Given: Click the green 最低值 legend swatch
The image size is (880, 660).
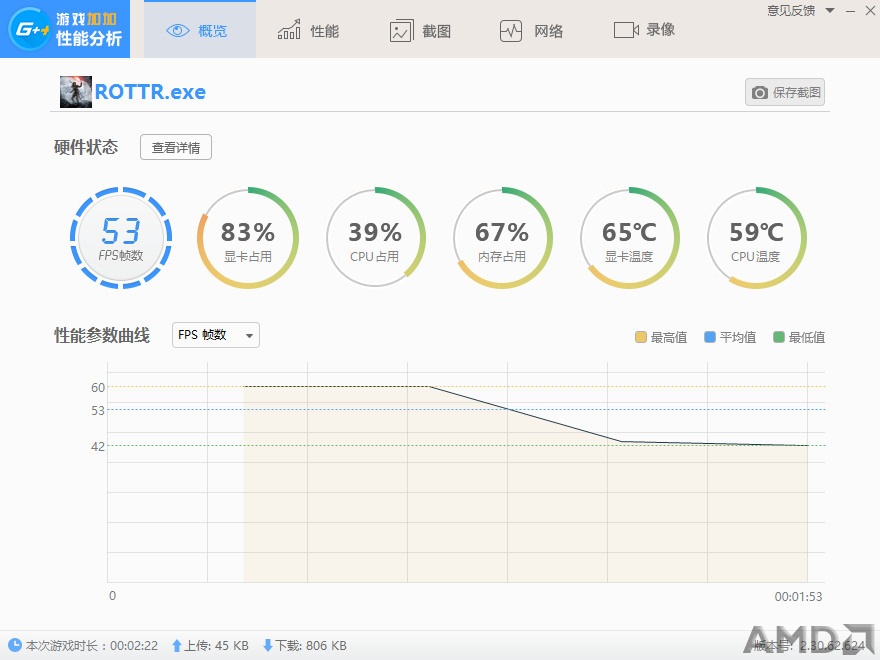Looking at the screenshot, I should click(x=779, y=337).
